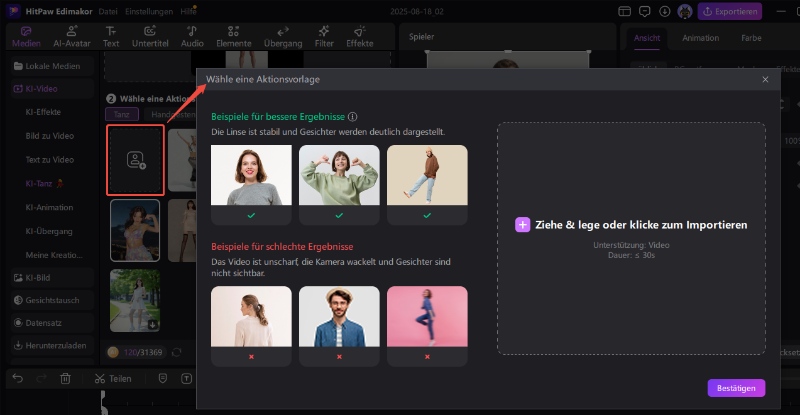Screen dimensions: 800x415
Task: Open the Elemente panel
Action: (234, 37)
